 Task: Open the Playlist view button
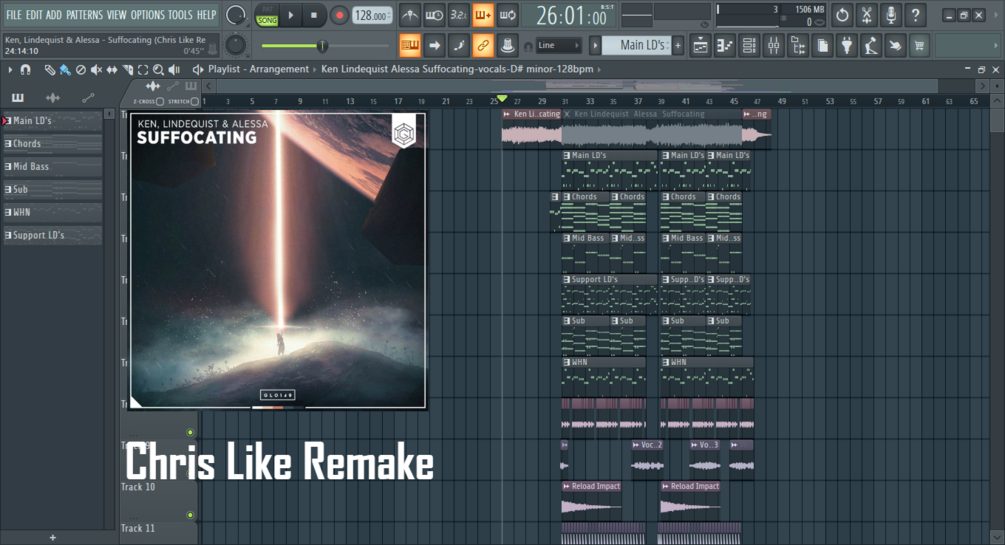701,46
